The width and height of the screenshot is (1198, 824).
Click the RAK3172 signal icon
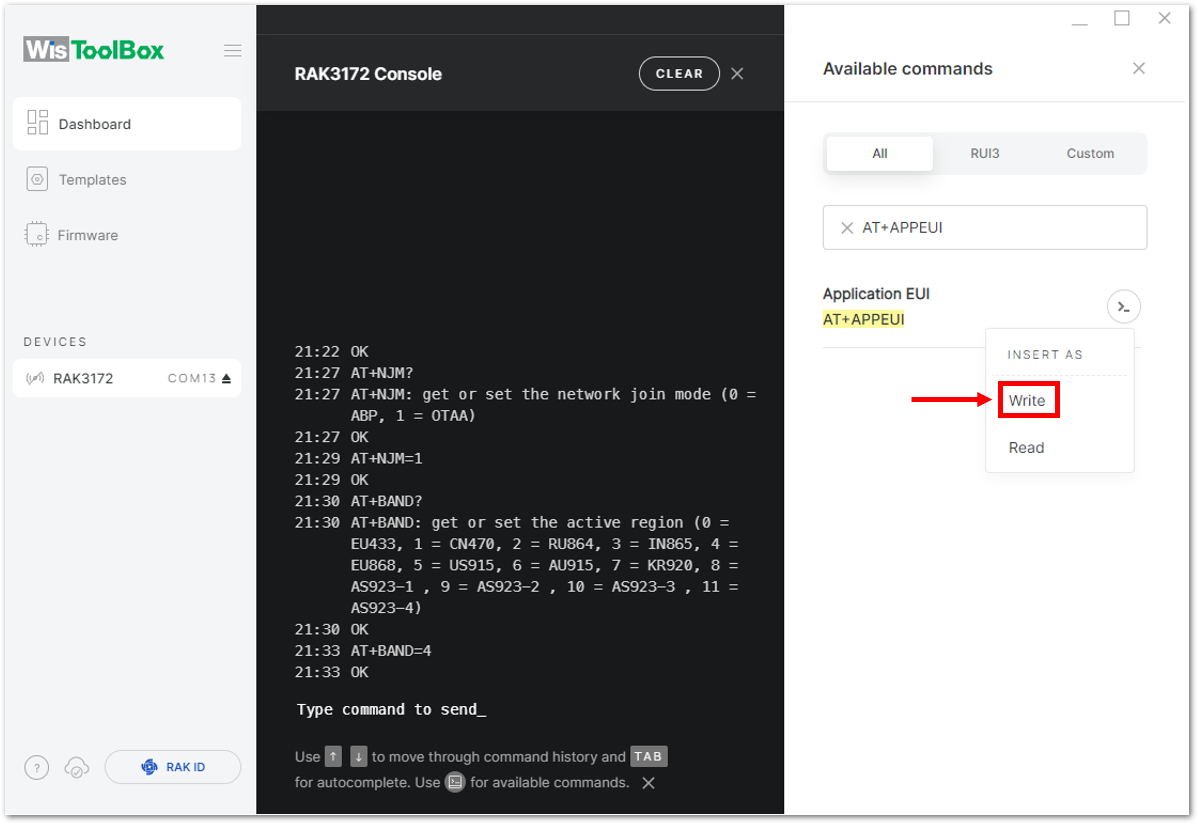(35, 378)
